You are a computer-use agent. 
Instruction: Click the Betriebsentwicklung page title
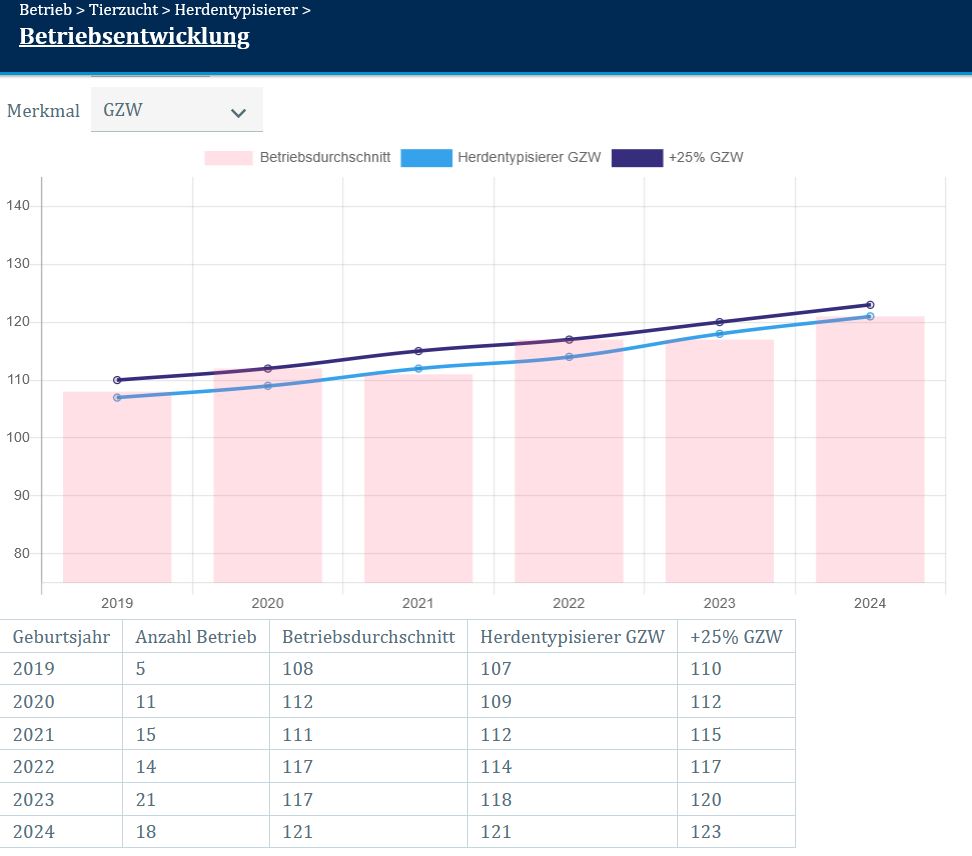click(x=134, y=38)
